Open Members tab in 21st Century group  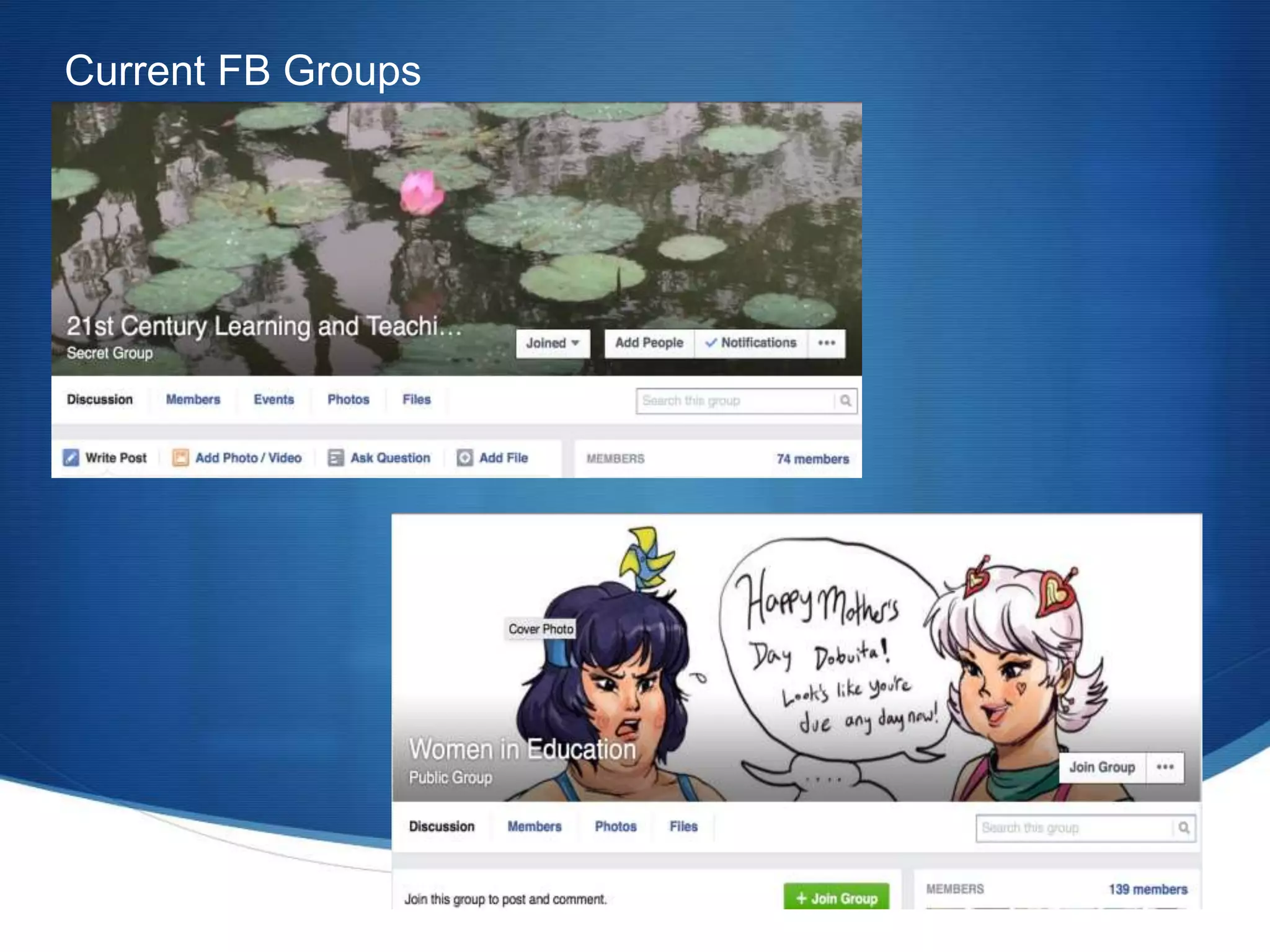tap(193, 400)
